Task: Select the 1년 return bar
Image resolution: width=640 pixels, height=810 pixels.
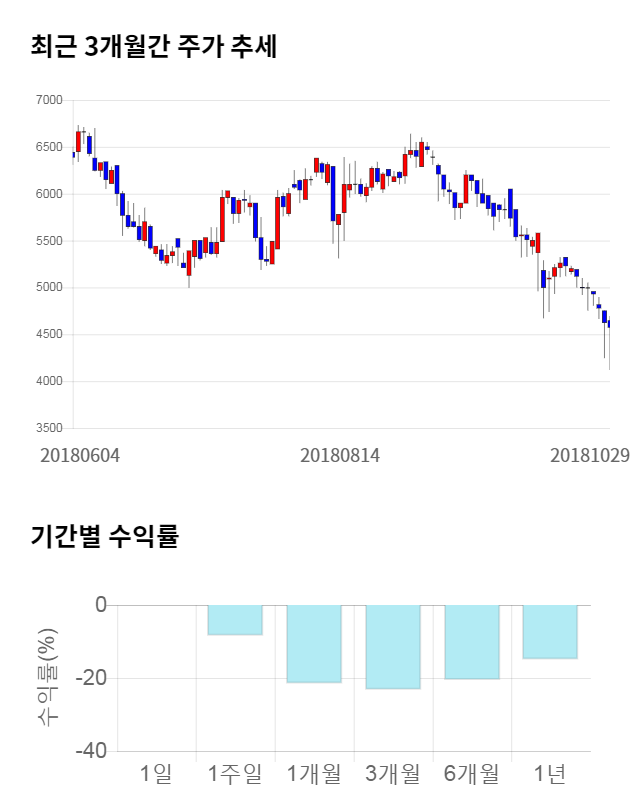Action: pos(550,631)
